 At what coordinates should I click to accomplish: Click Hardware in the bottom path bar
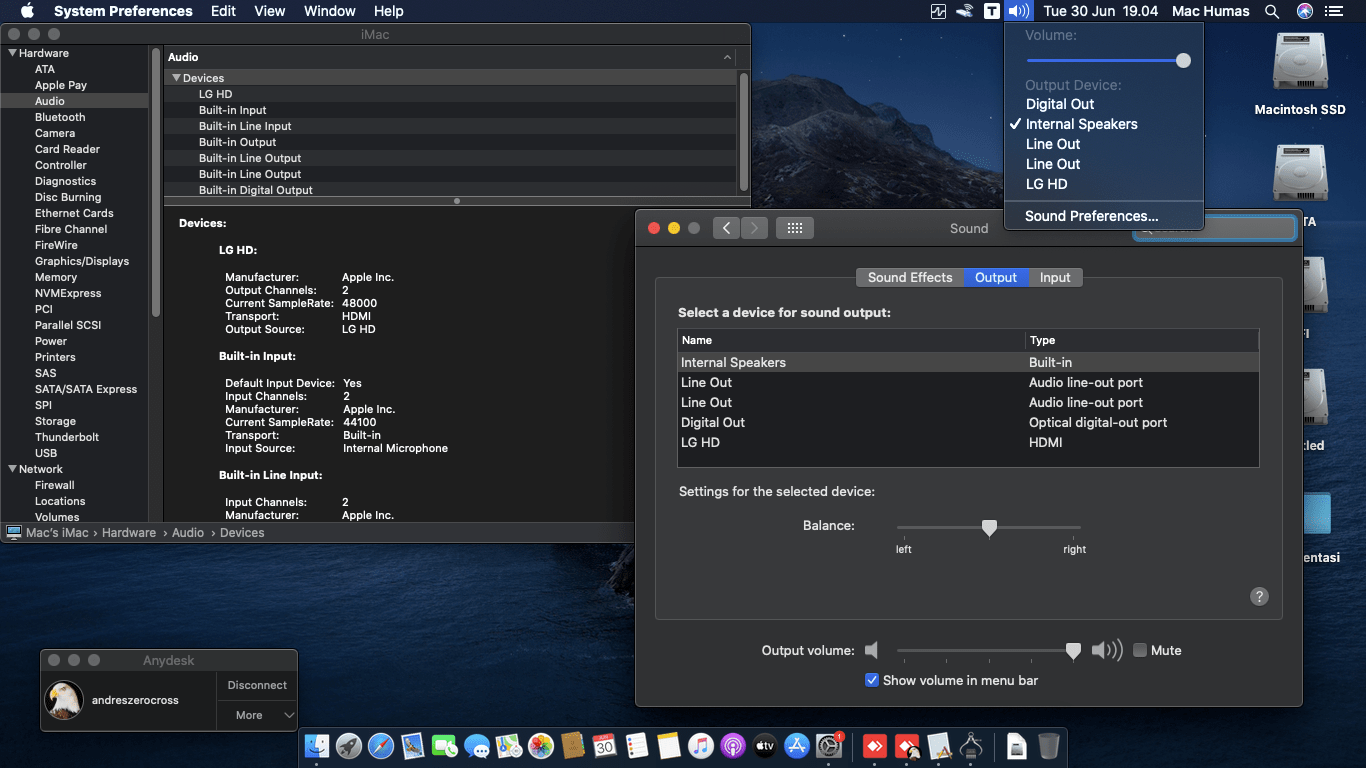click(129, 533)
